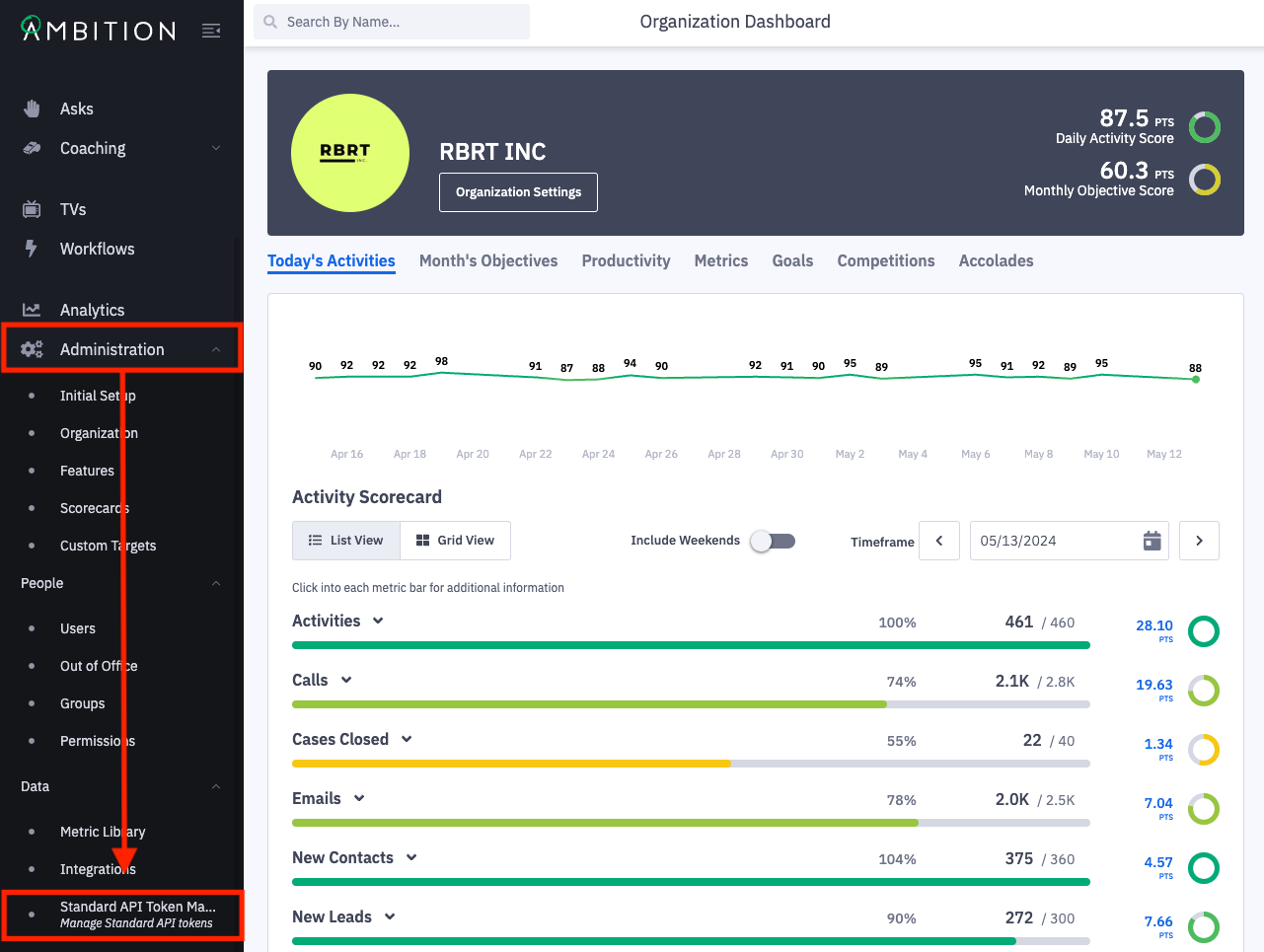Click the Analytics chart icon
The width and height of the screenshot is (1264, 952).
click(x=32, y=310)
